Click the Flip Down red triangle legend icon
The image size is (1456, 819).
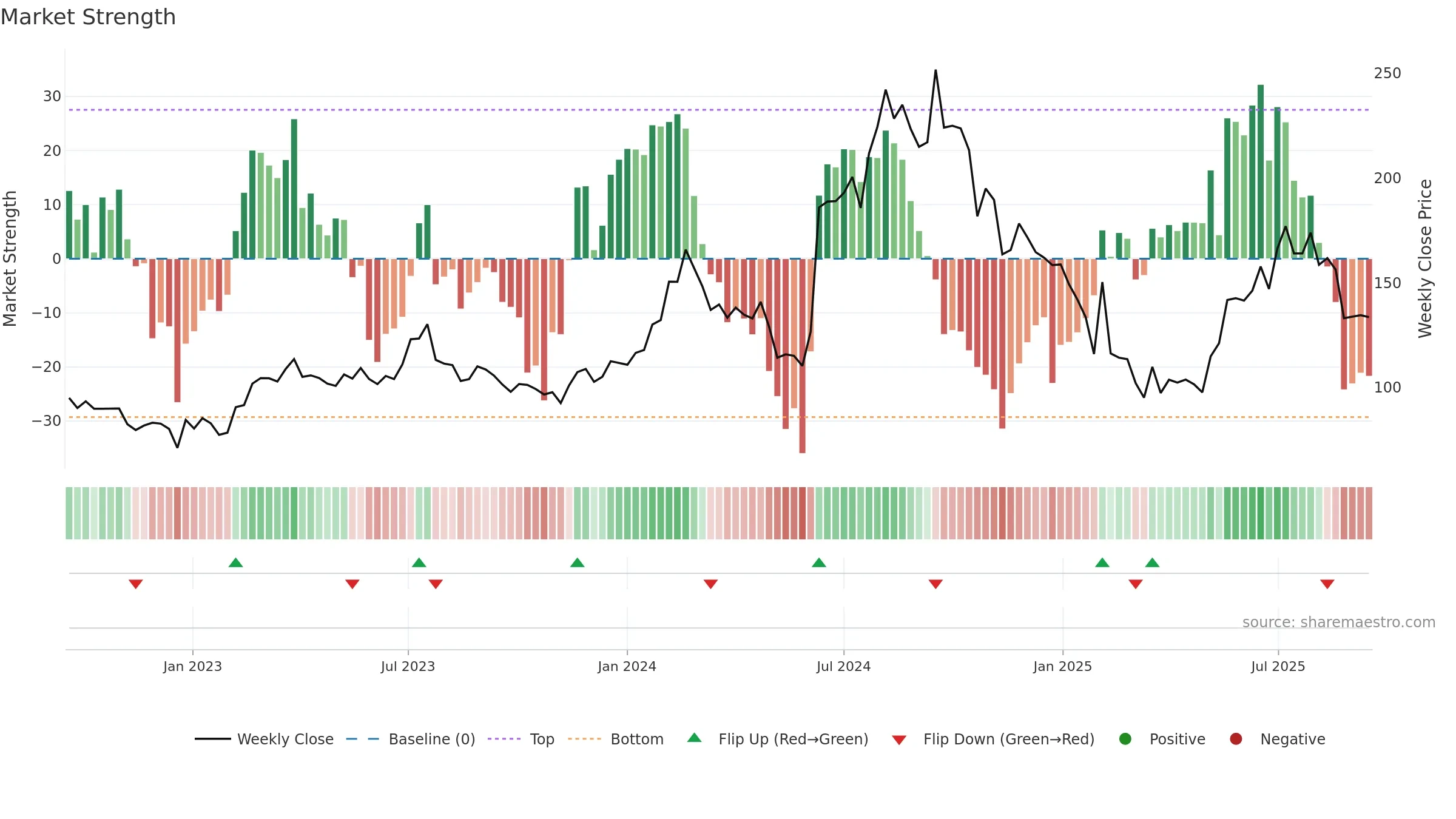tap(899, 740)
